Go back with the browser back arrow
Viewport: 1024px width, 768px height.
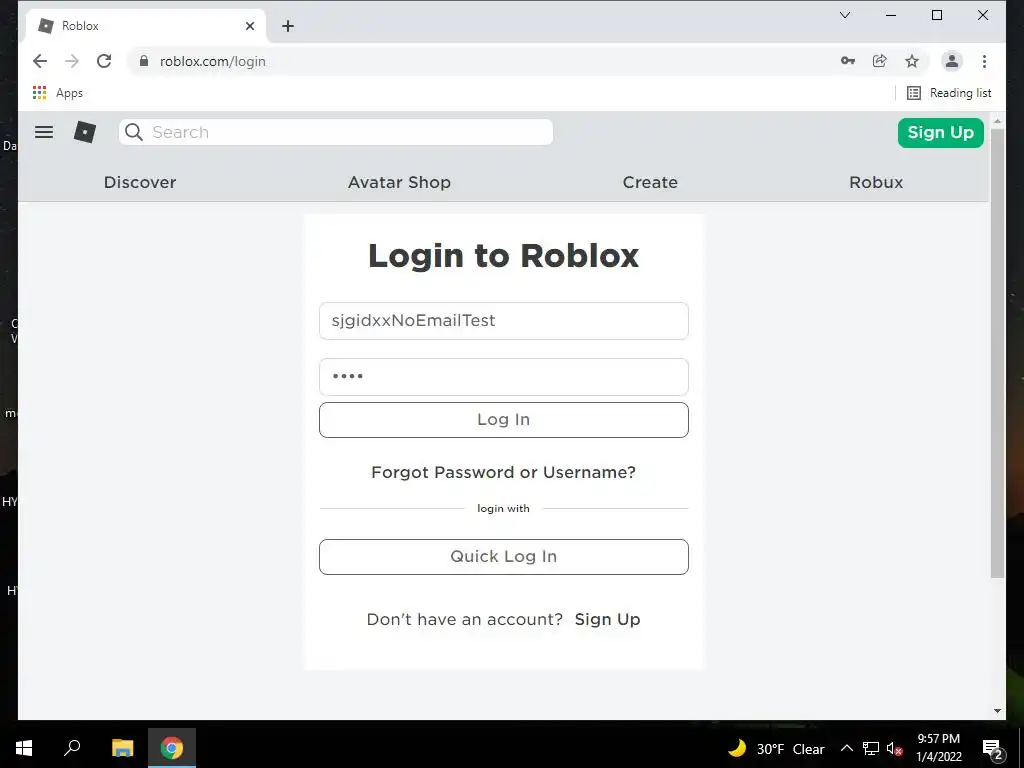pyautogui.click(x=40, y=61)
